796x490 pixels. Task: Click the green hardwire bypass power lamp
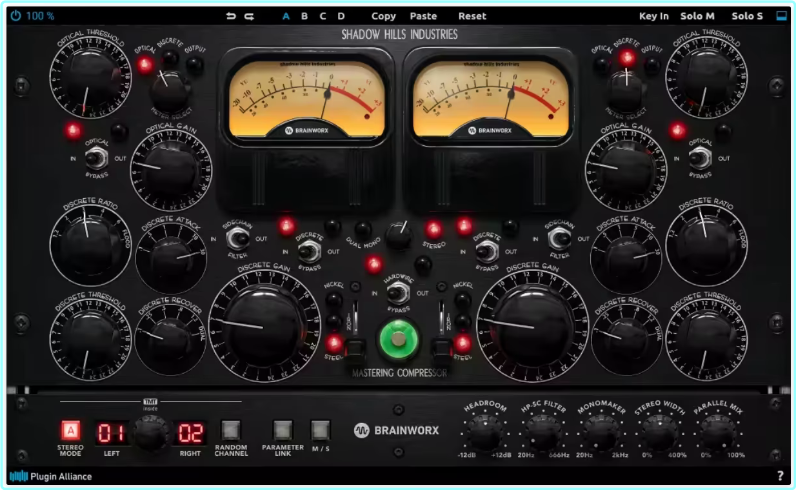(399, 340)
